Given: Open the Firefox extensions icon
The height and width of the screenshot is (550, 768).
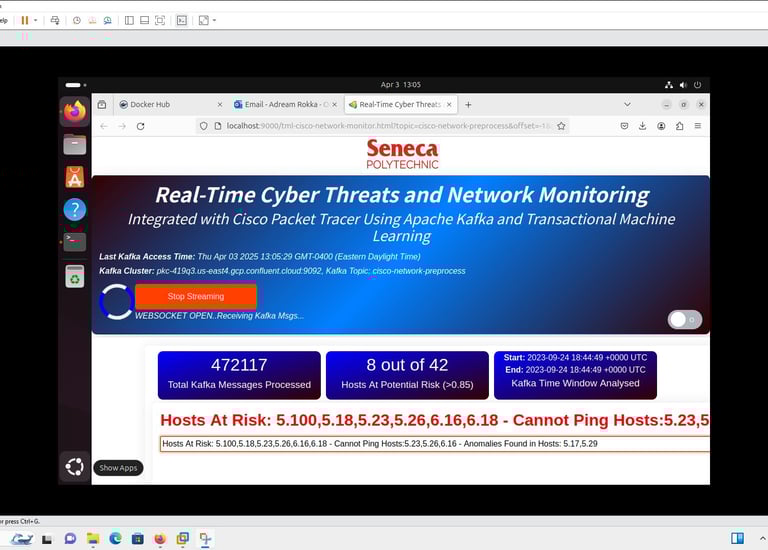Looking at the screenshot, I should tap(679, 126).
